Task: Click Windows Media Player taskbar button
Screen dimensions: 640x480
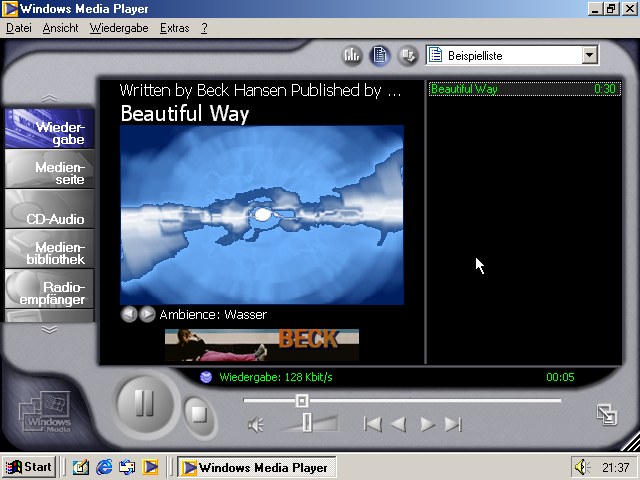Action: pos(257,467)
